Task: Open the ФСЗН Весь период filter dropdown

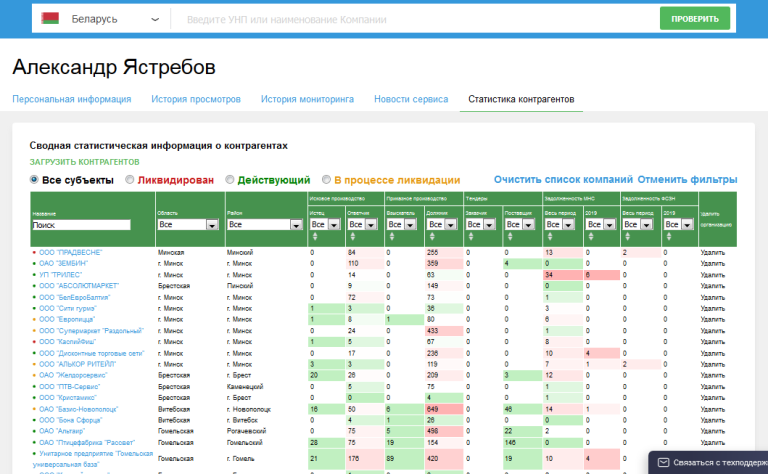Action: pyautogui.click(x=638, y=224)
